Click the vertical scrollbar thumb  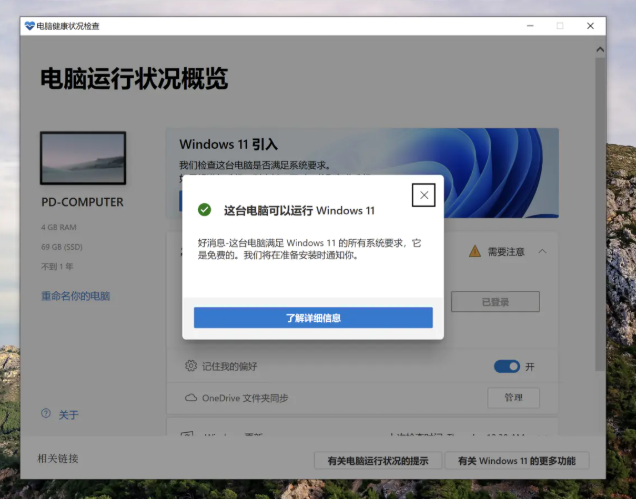pyautogui.click(x=600, y=214)
